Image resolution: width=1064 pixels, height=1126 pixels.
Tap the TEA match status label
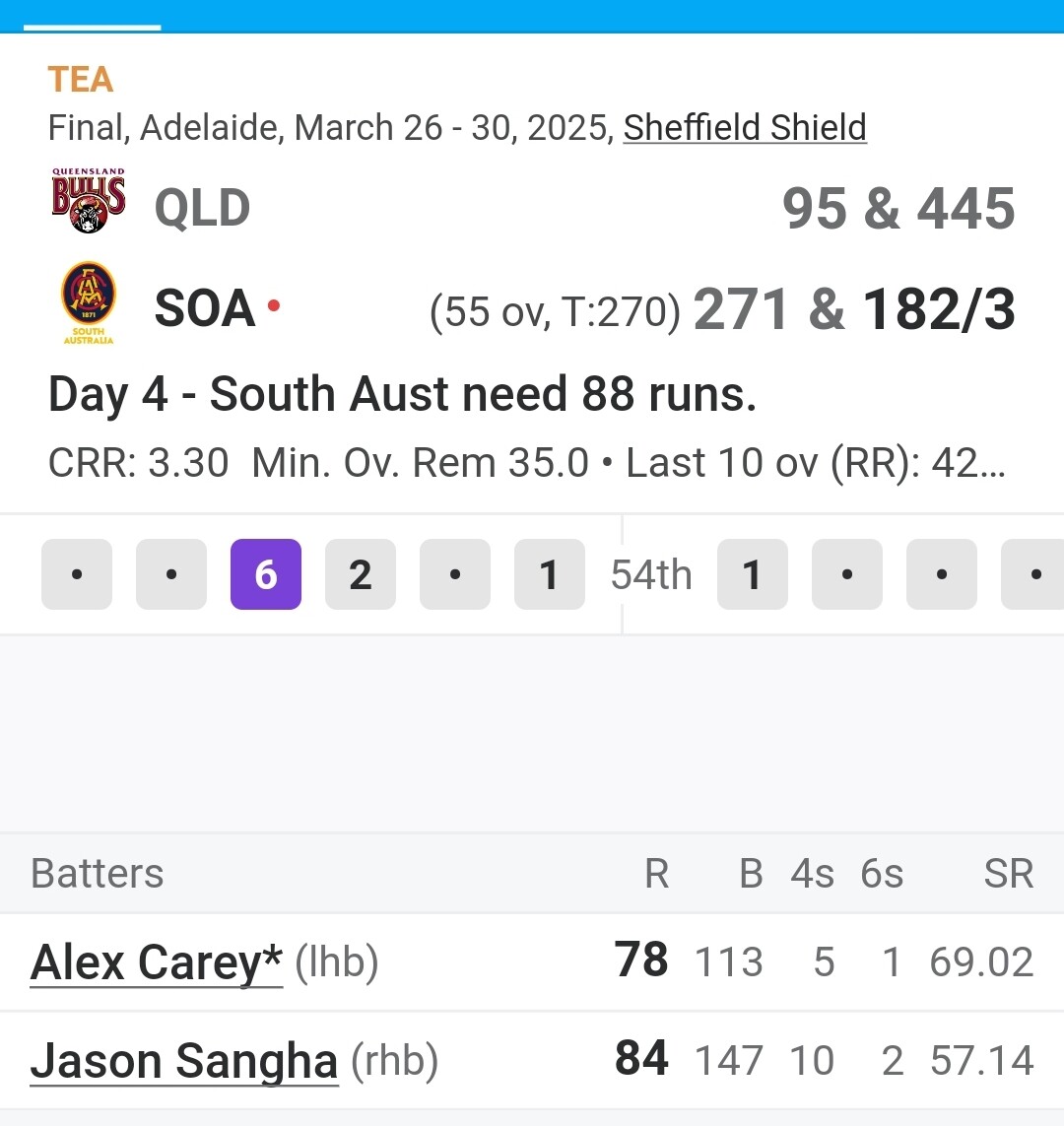pos(81,80)
